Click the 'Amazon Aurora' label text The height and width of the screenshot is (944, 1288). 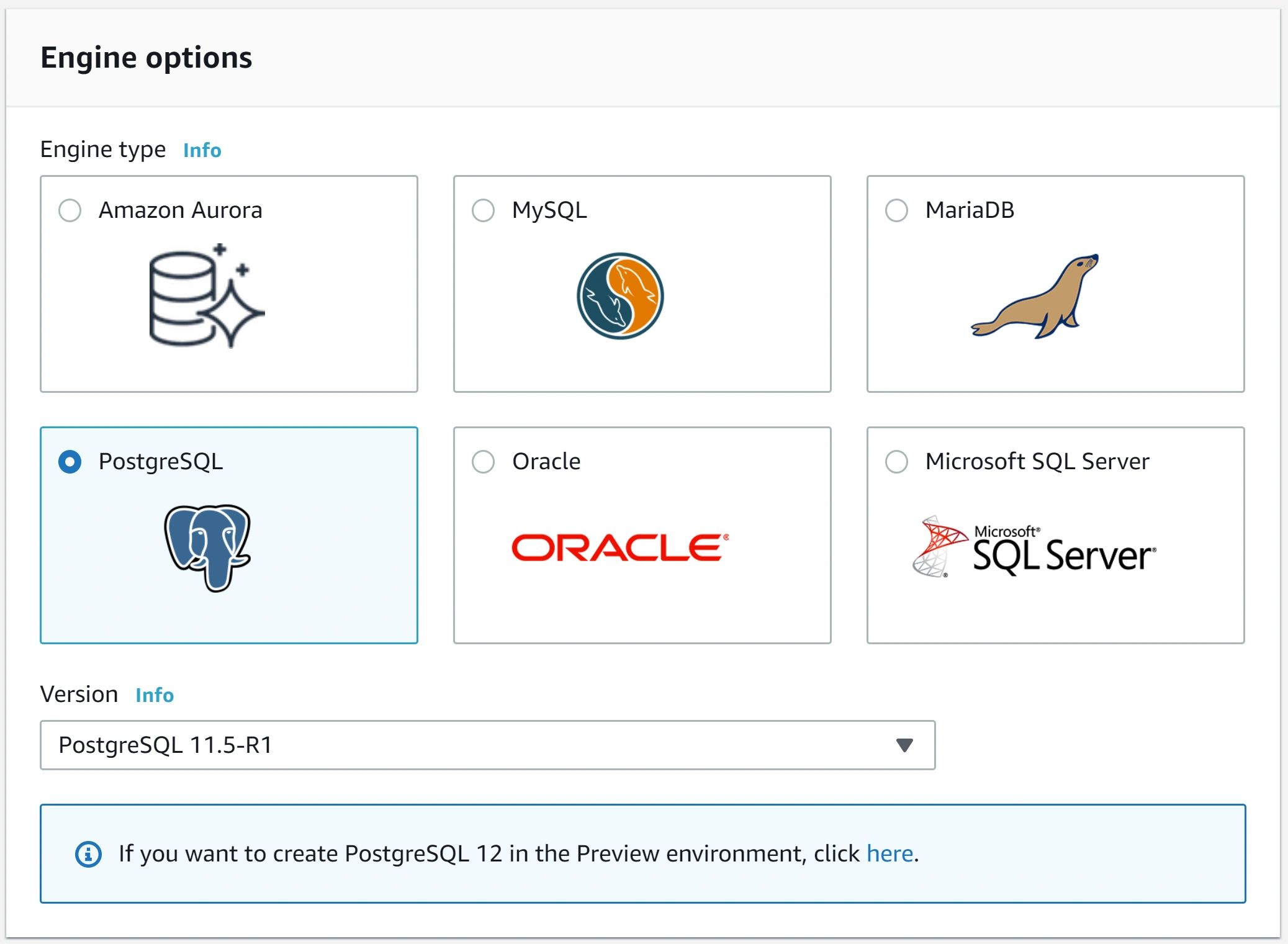(x=181, y=210)
